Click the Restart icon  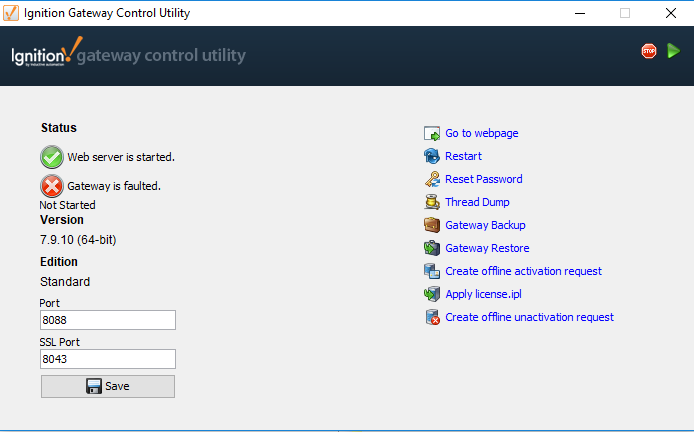pos(432,156)
